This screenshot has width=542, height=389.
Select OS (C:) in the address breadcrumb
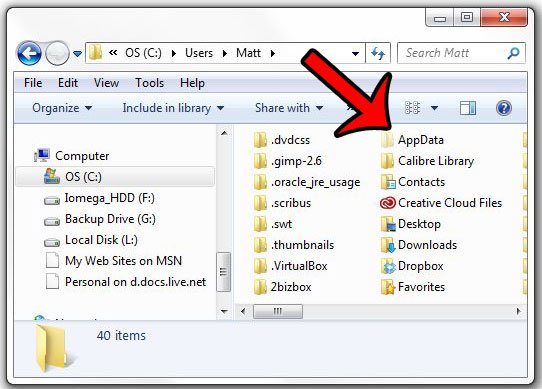(x=143, y=53)
